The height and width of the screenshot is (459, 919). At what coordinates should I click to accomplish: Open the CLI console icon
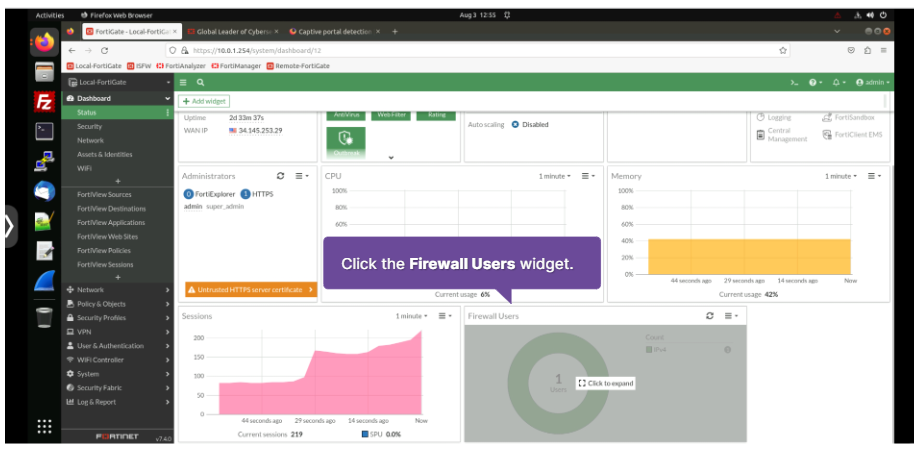point(795,83)
